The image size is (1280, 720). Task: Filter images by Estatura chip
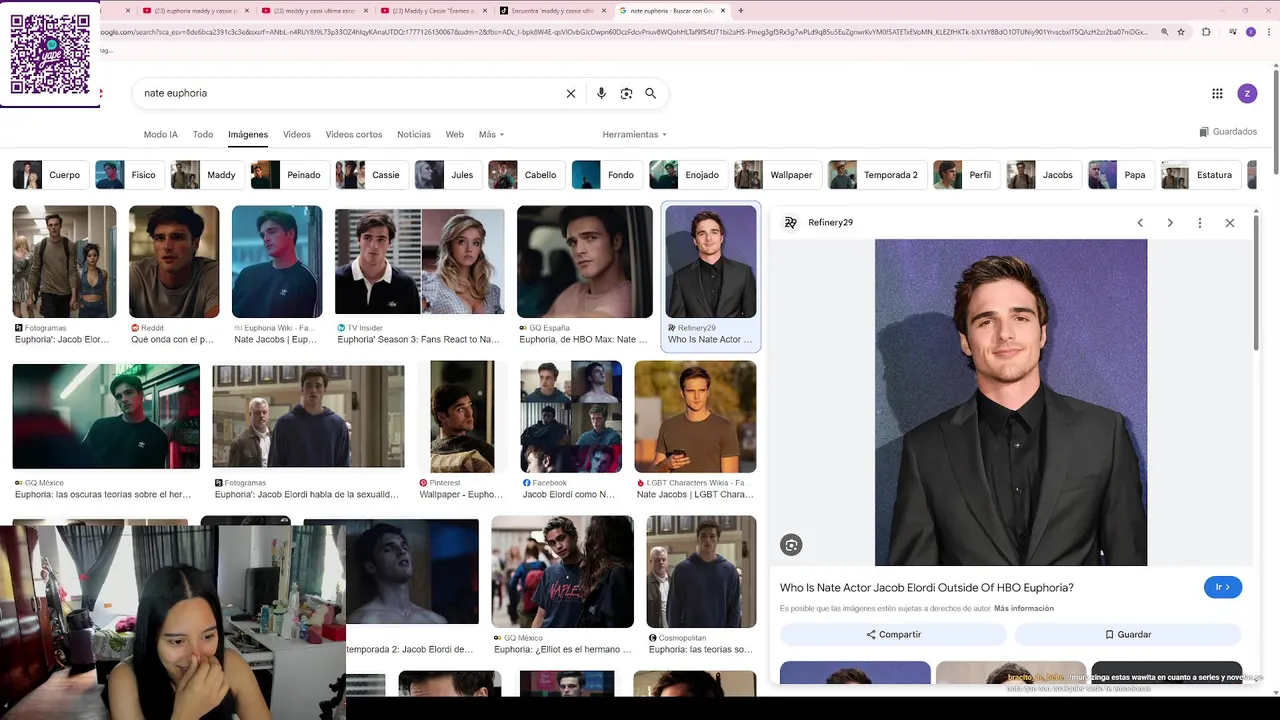pyautogui.click(x=1200, y=175)
